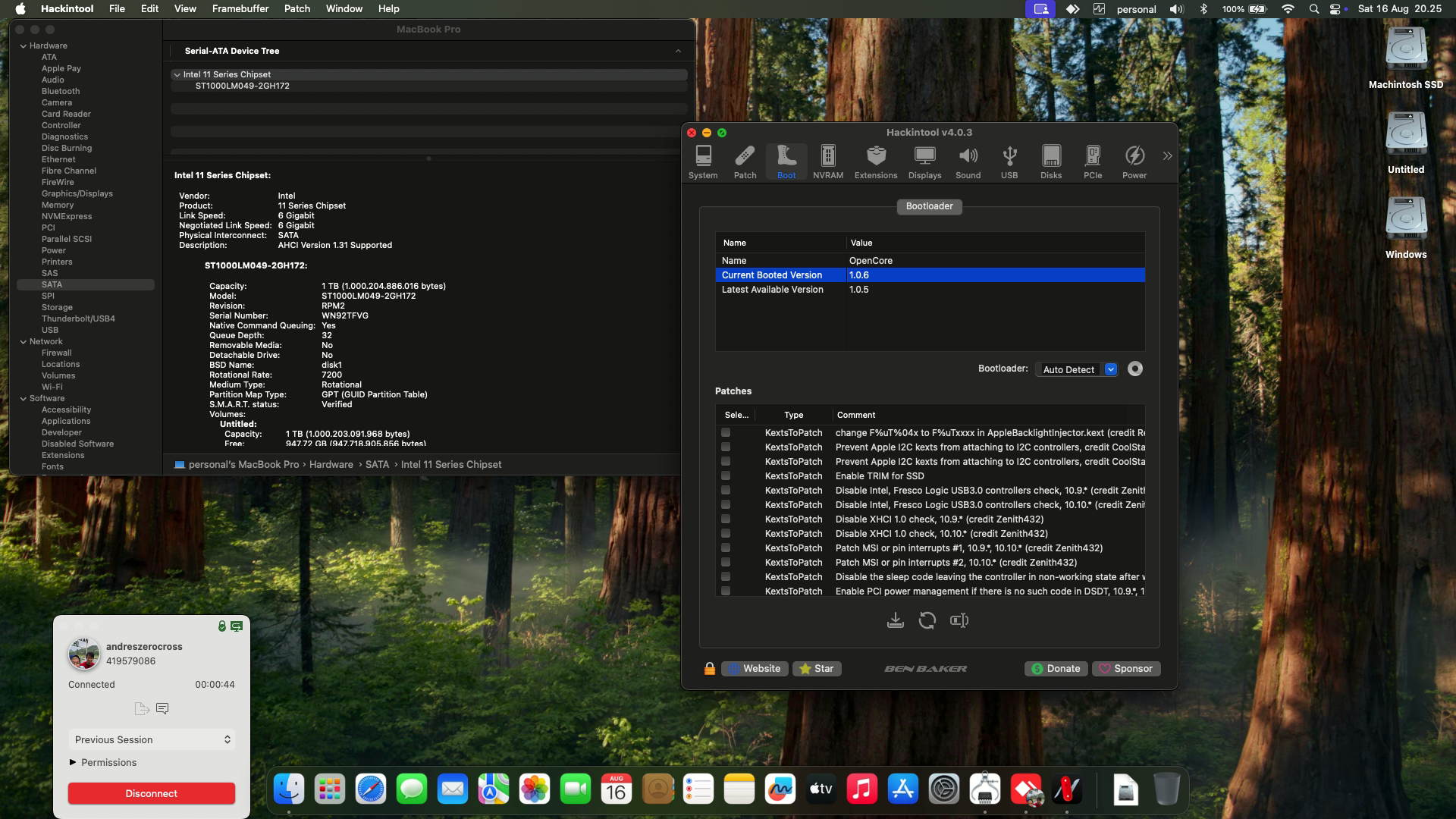Open the chat icon in the remote session panel
This screenshot has width=1456, height=819.
point(162,708)
